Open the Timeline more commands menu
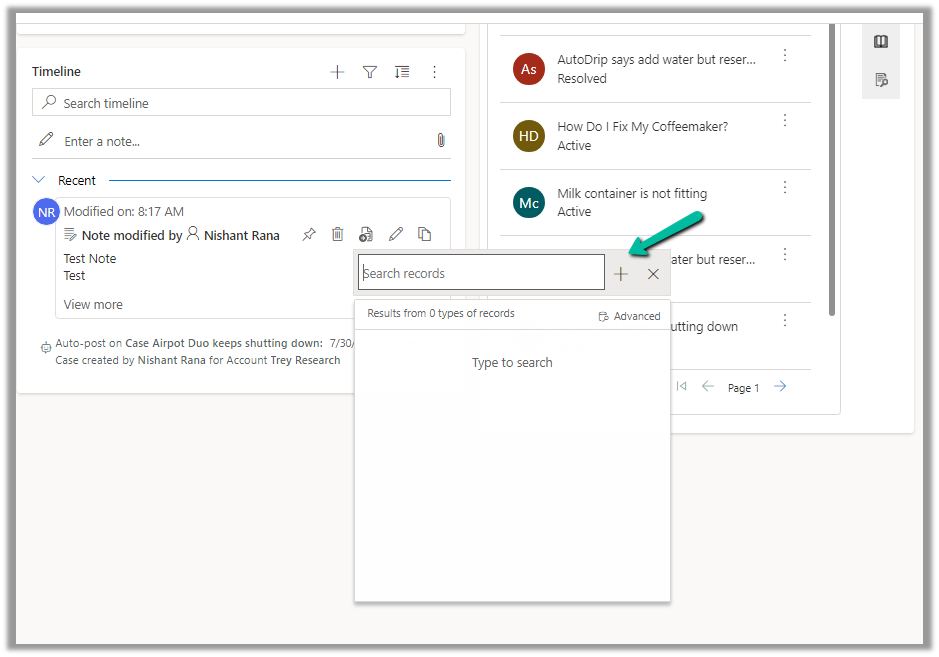Screen dimensions: 939x657 tap(434, 72)
